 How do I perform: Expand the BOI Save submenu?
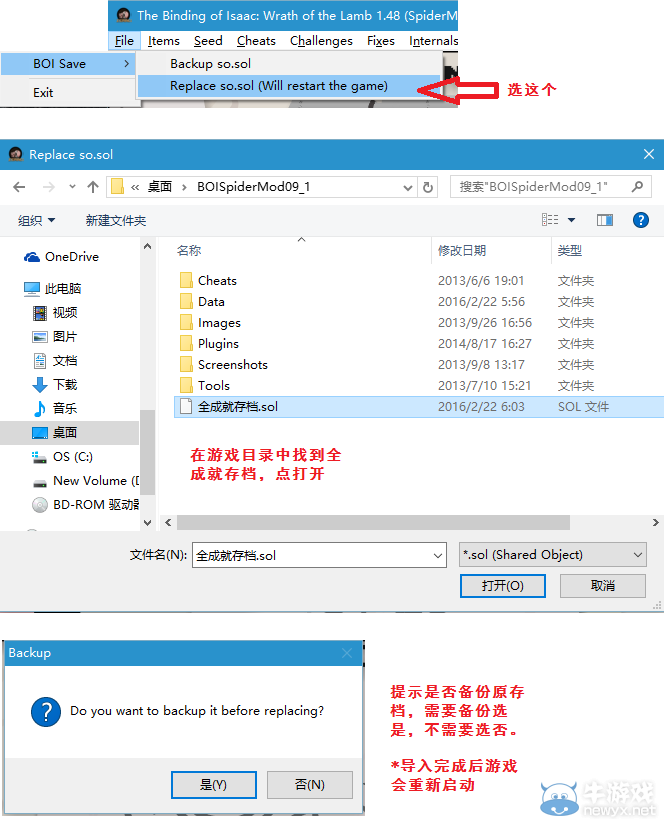68,64
